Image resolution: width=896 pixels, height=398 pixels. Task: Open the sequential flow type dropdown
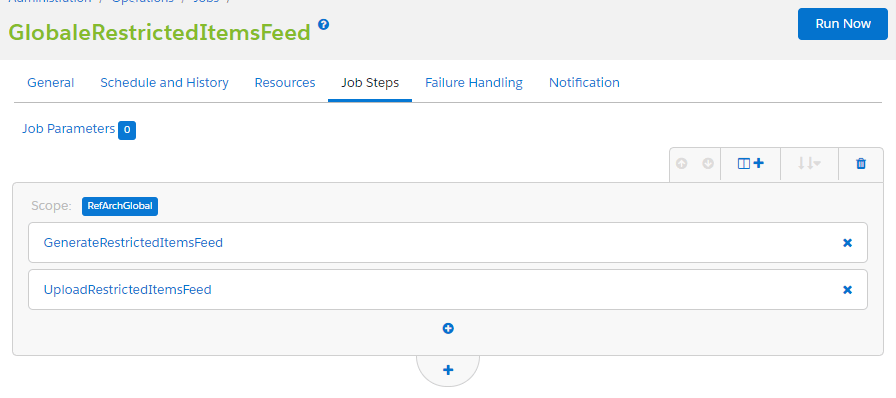tap(809, 164)
